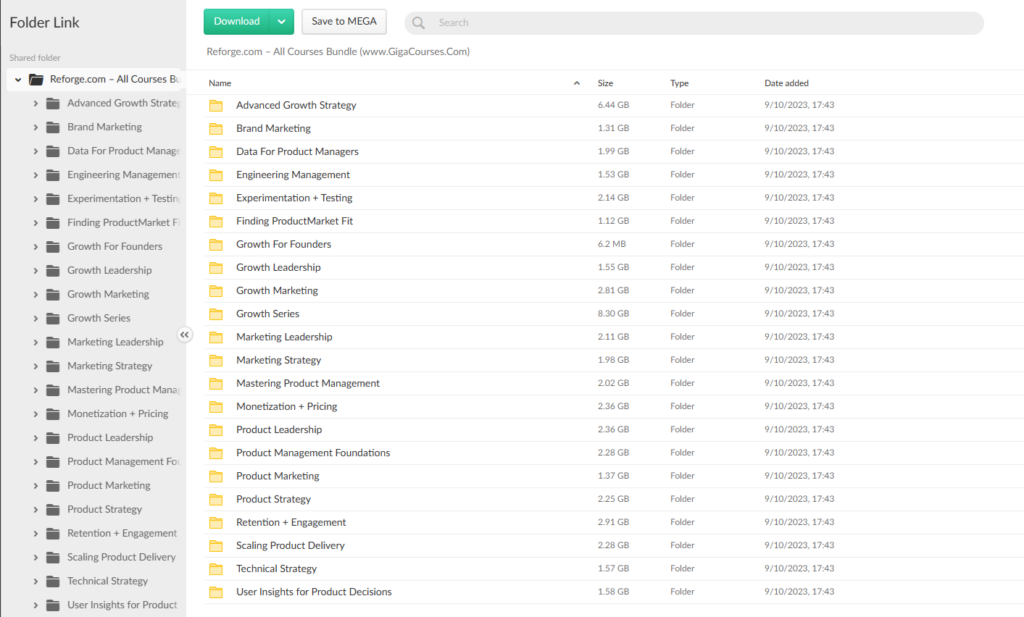This screenshot has width=1024, height=617.
Task: Click the root Reforge.com folder icon in sidebar
Action: click(36, 79)
